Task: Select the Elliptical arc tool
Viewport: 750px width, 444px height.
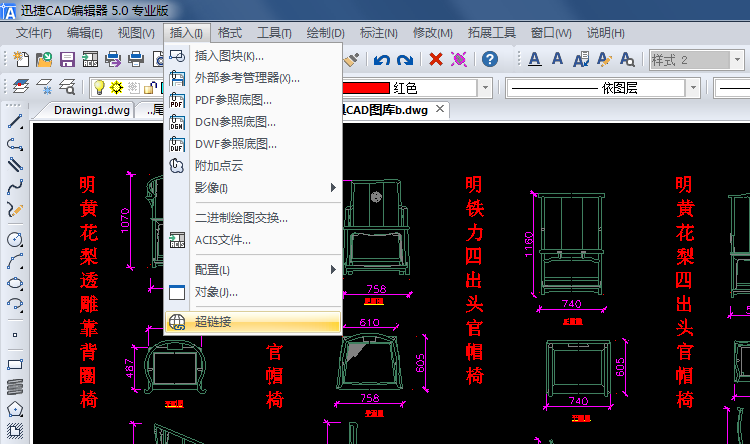Action: (x=15, y=305)
